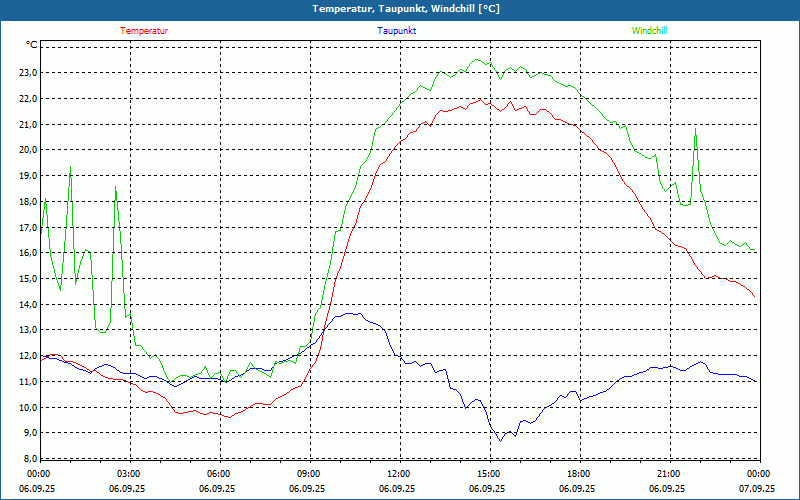Click the 20,0 y-axis value
Screen dimensions: 800x500
click(x=28, y=150)
